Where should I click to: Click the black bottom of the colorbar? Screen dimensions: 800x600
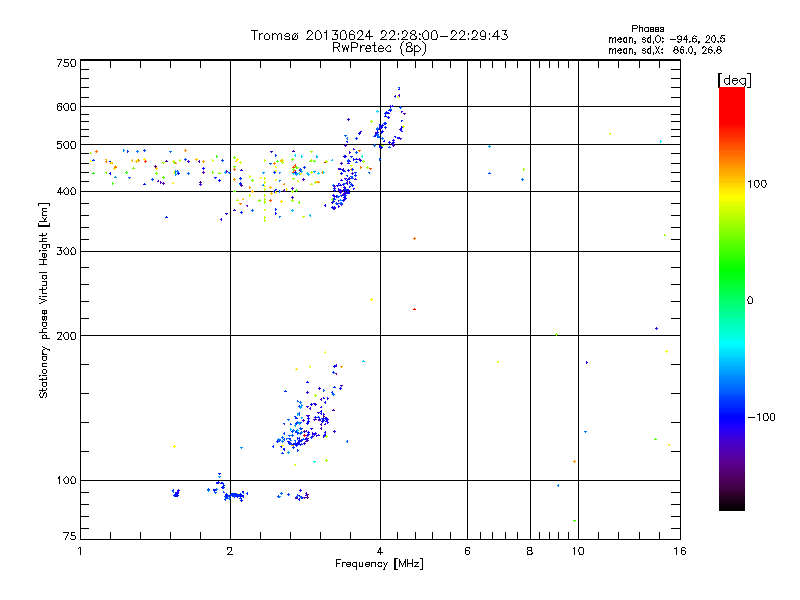click(x=732, y=503)
